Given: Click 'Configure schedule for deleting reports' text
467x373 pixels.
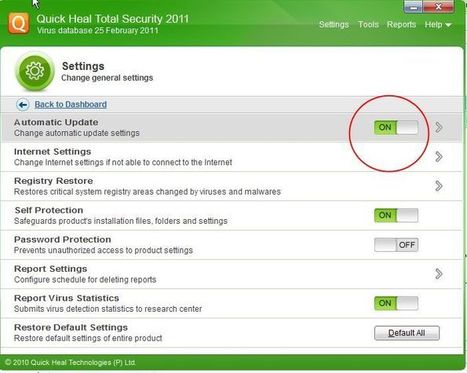Looking at the screenshot, I should [x=85, y=280].
